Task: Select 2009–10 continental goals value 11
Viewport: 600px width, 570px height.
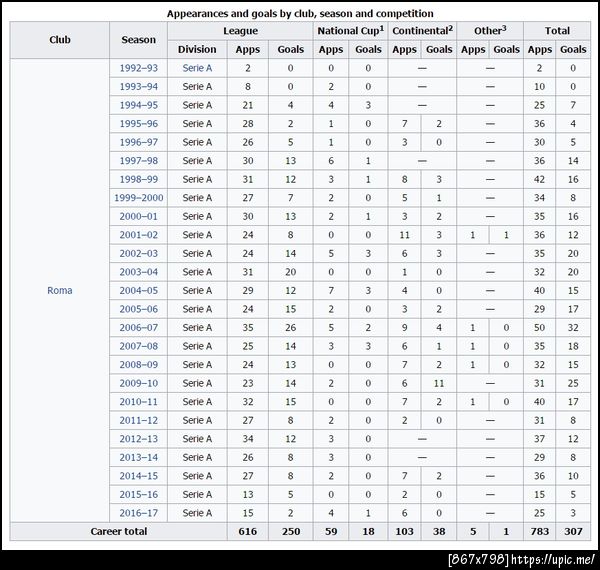Action: pyautogui.click(x=439, y=383)
